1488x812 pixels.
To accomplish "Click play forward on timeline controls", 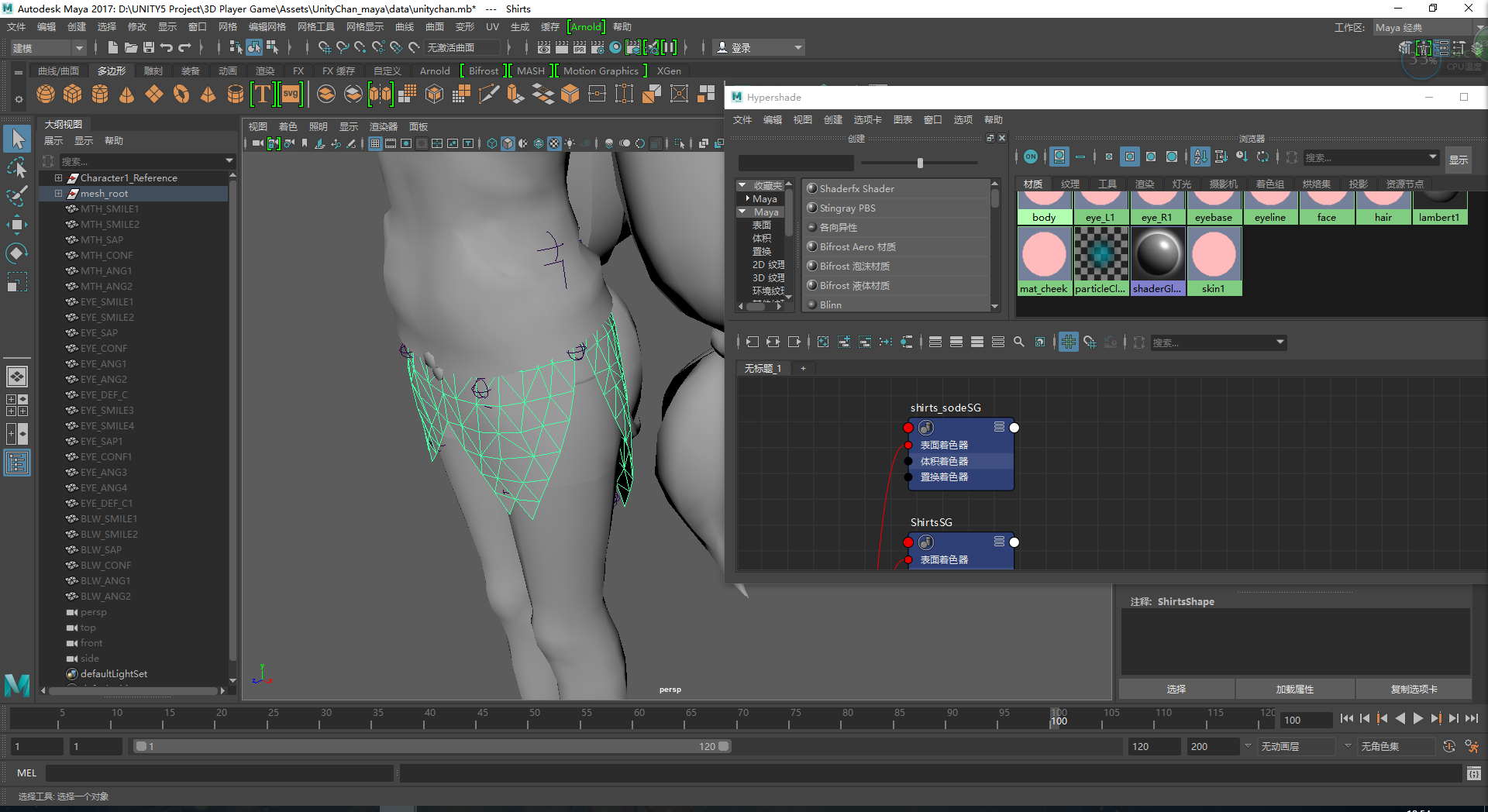I will coord(1417,719).
